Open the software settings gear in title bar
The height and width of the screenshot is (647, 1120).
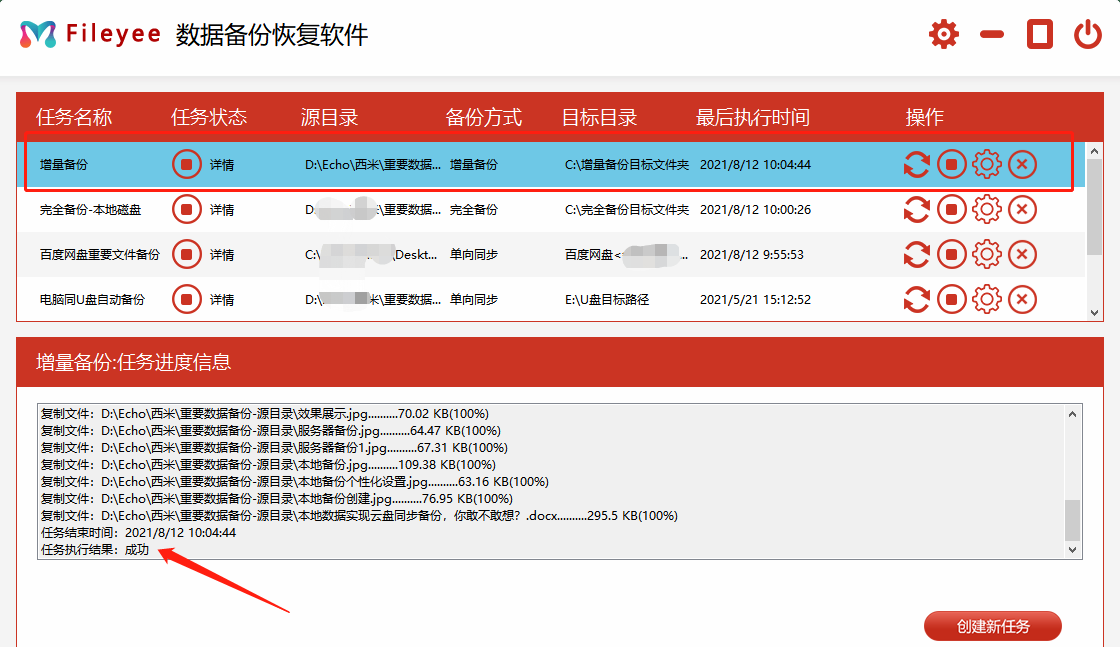(x=943, y=32)
